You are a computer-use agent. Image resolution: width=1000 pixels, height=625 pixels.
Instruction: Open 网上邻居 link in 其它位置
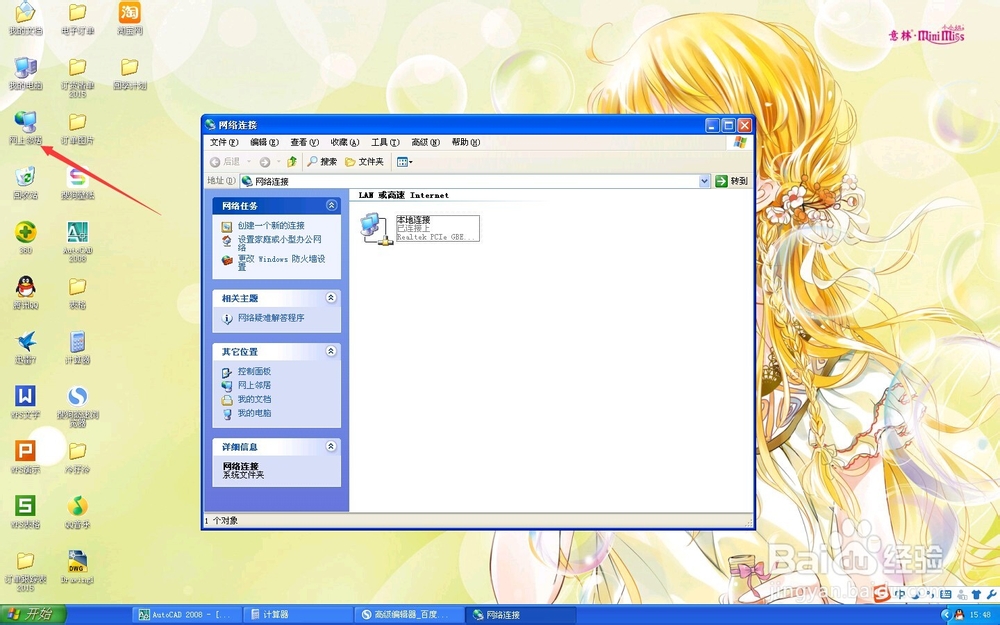pos(254,385)
